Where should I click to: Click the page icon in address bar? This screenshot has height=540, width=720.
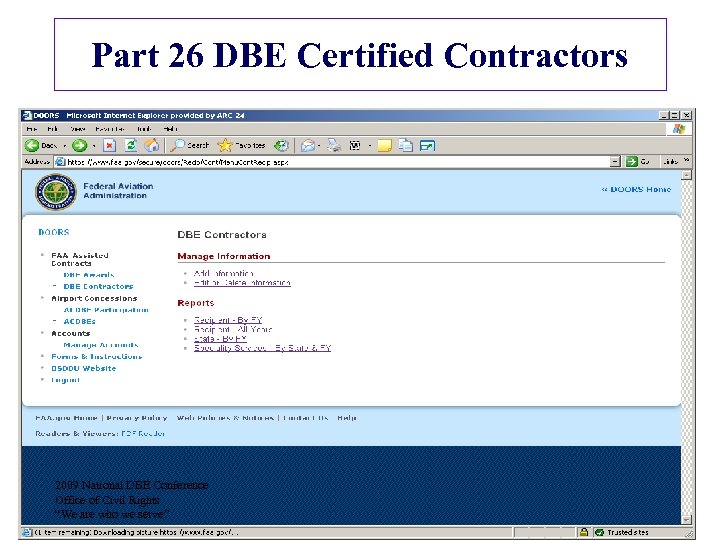tap(60, 162)
